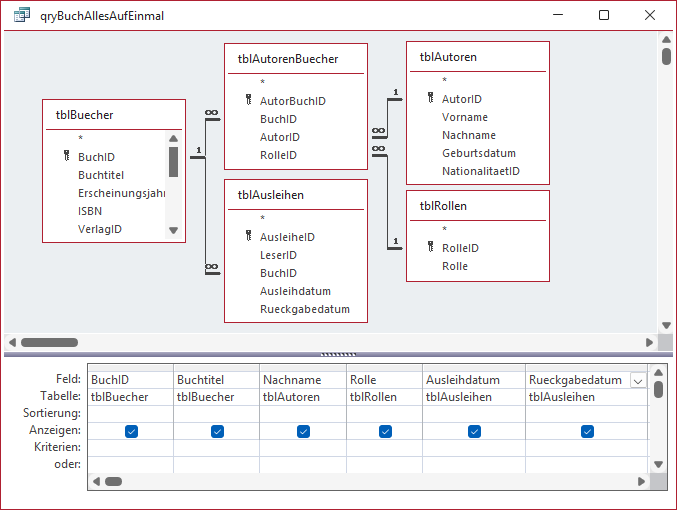Click the up arrow of the tblBuecher field list

pyautogui.click(x=174, y=139)
